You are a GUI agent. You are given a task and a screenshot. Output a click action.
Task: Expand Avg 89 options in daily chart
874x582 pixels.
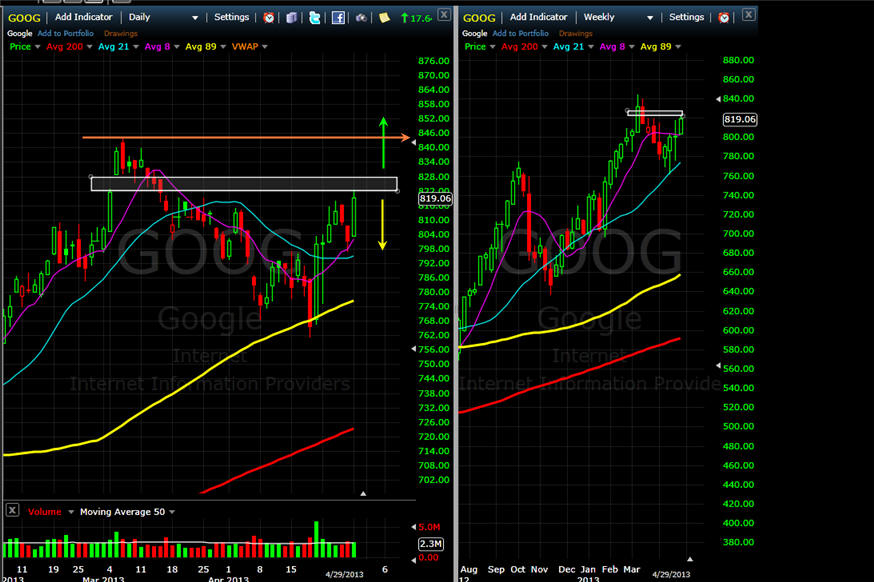[223, 47]
